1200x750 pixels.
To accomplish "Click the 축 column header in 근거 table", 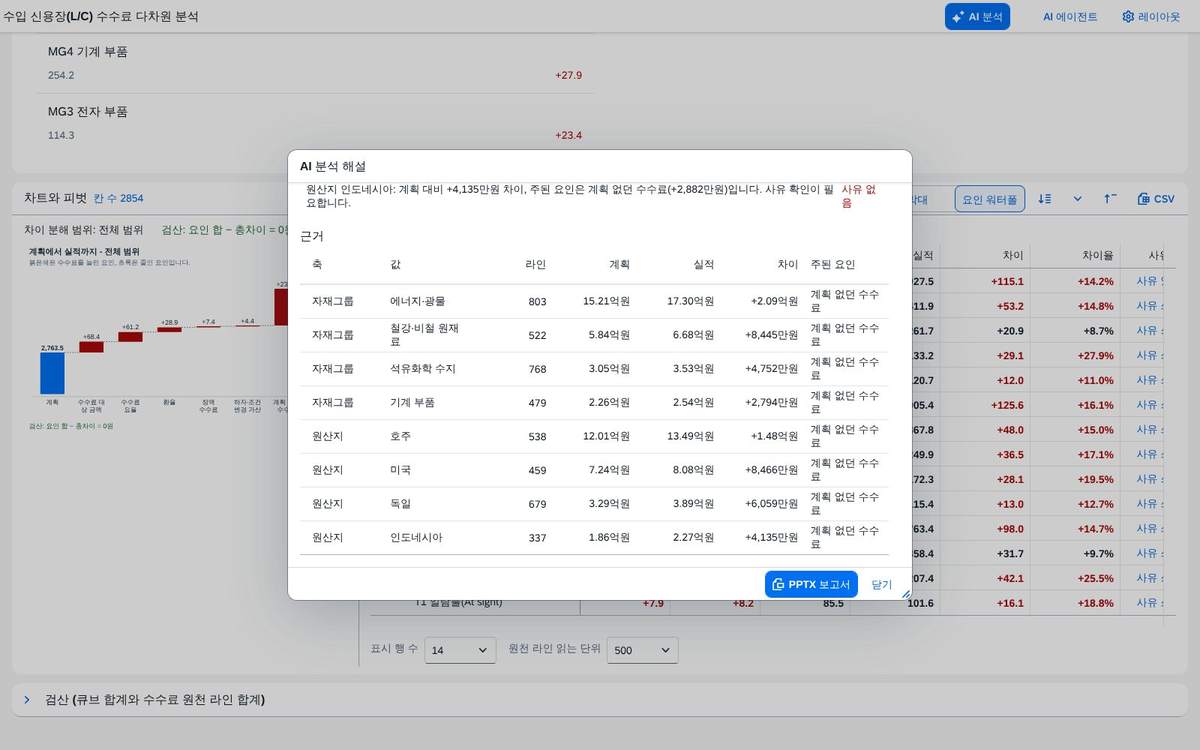I will pyautogui.click(x=317, y=265).
